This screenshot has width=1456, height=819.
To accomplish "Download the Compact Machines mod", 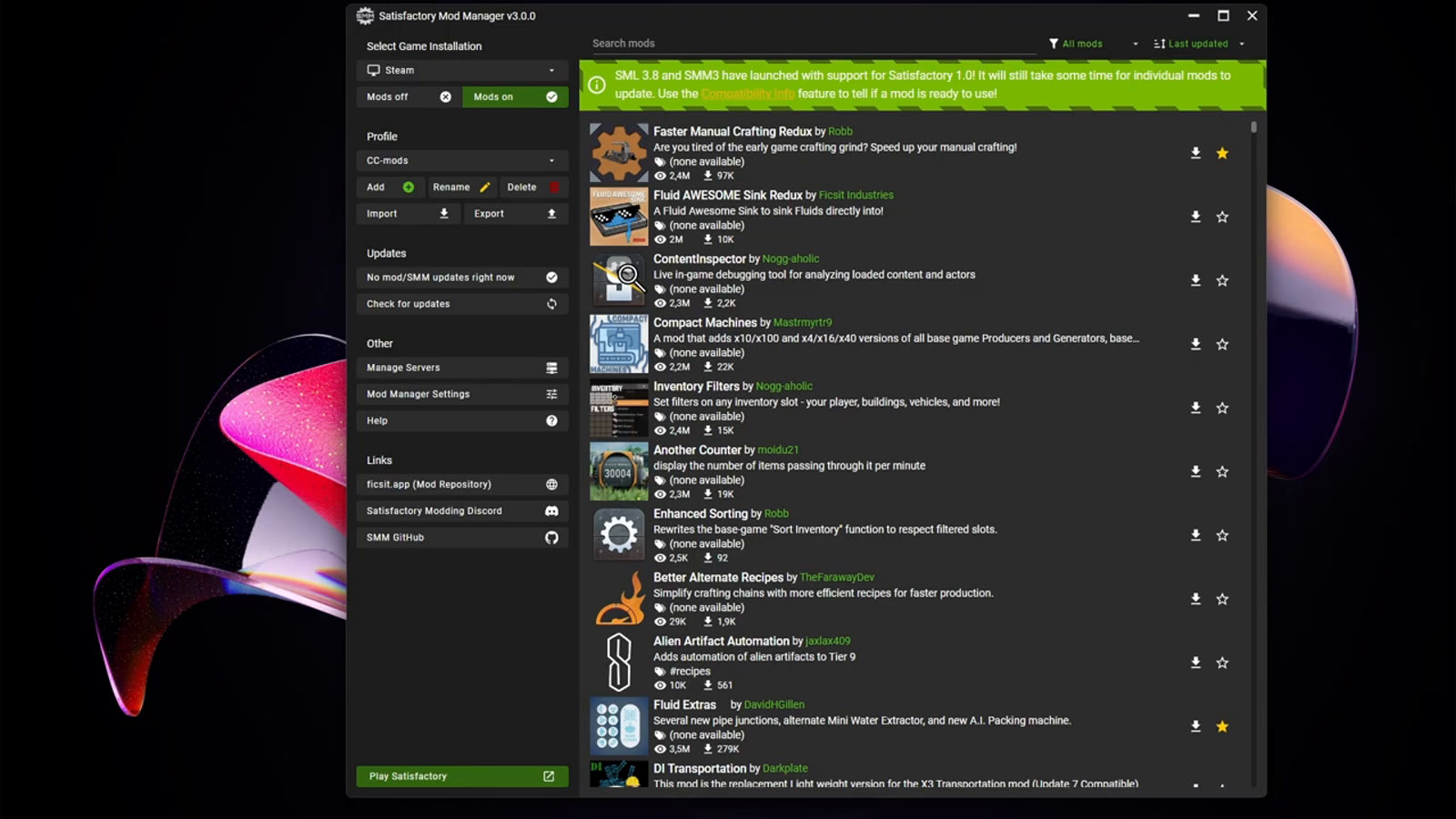I will 1196,344.
